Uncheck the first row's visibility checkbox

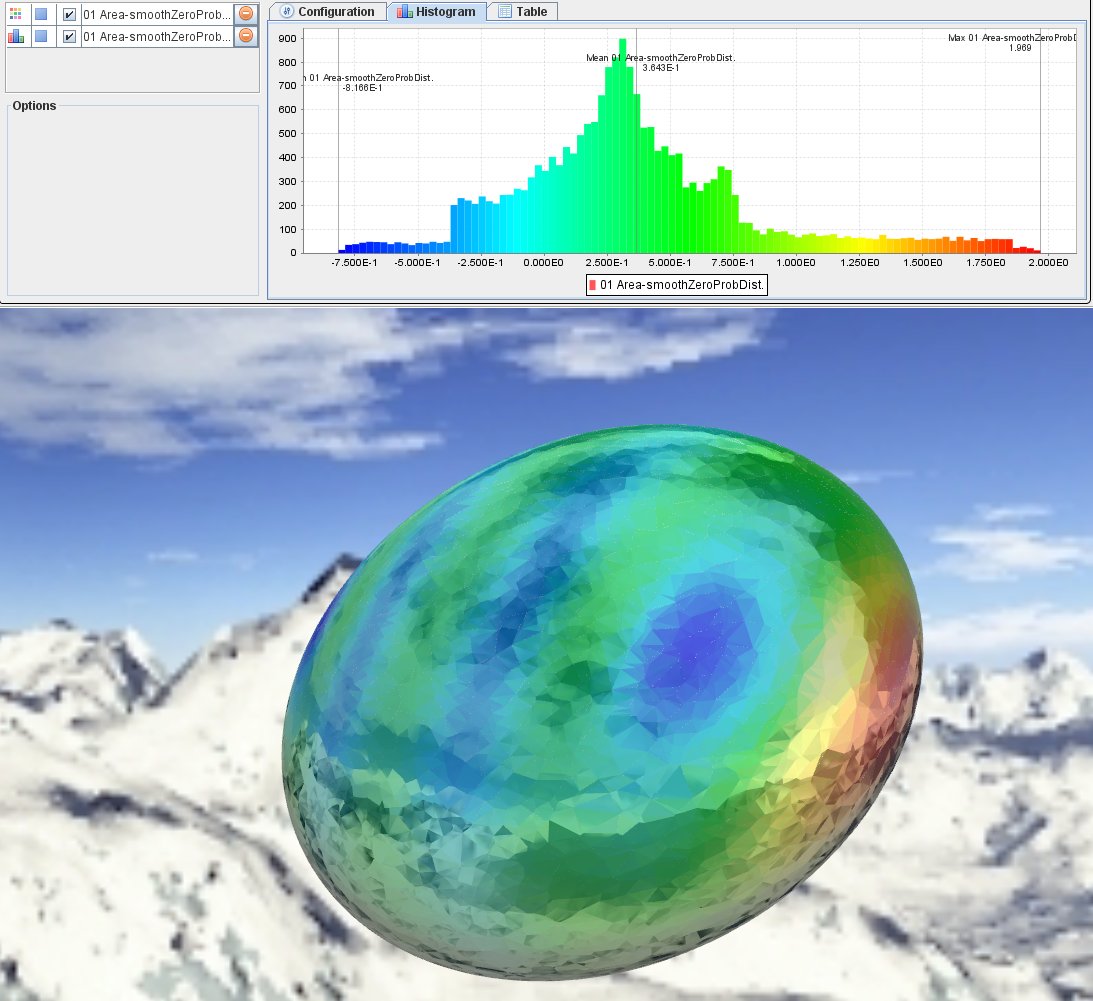point(69,14)
